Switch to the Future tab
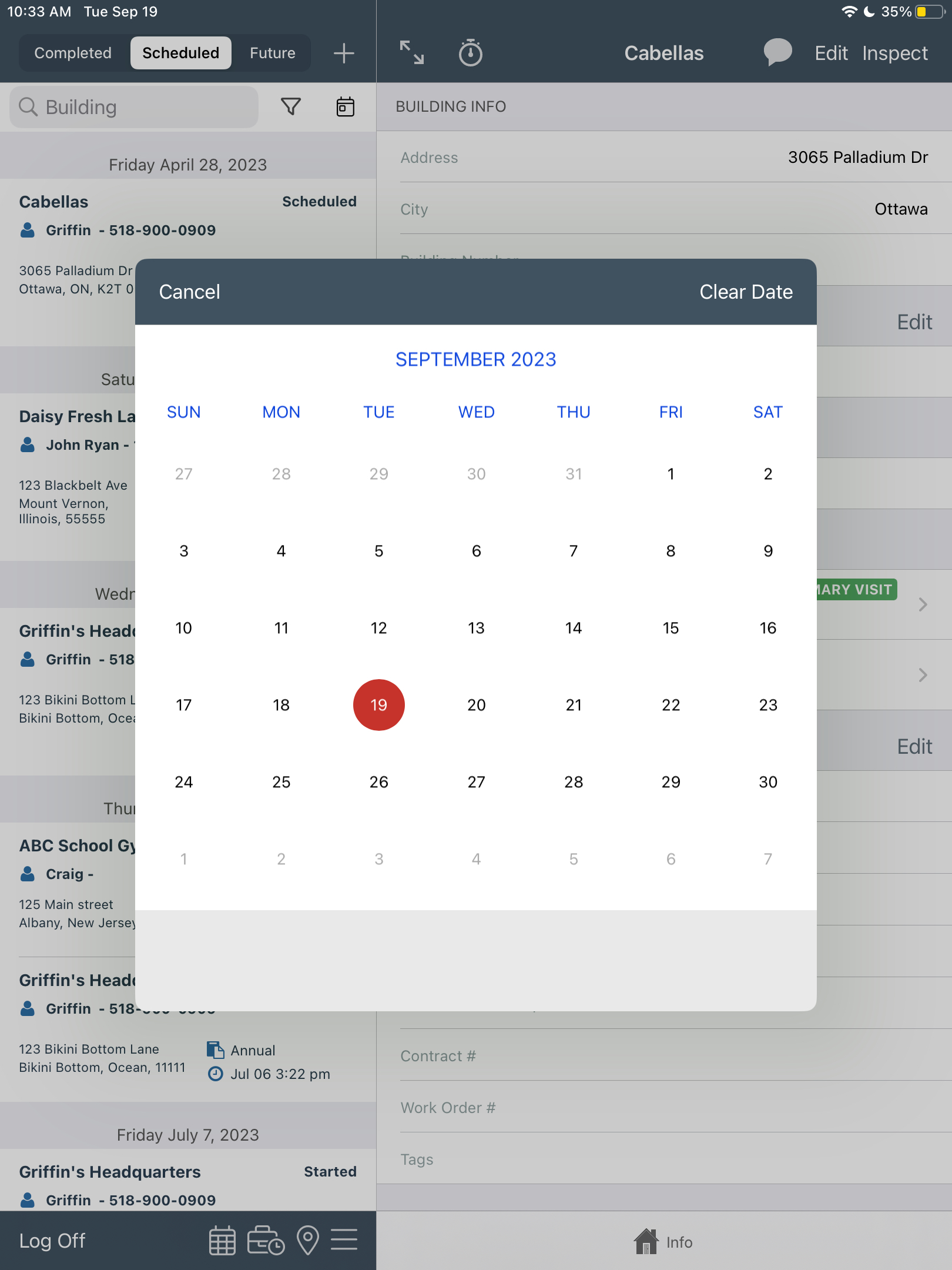This screenshot has height=1270, width=952. (x=272, y=53)
